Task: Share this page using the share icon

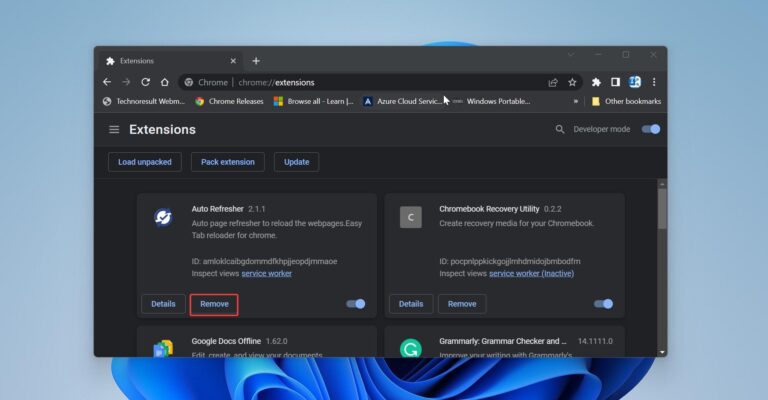Action: click(553, 82)
